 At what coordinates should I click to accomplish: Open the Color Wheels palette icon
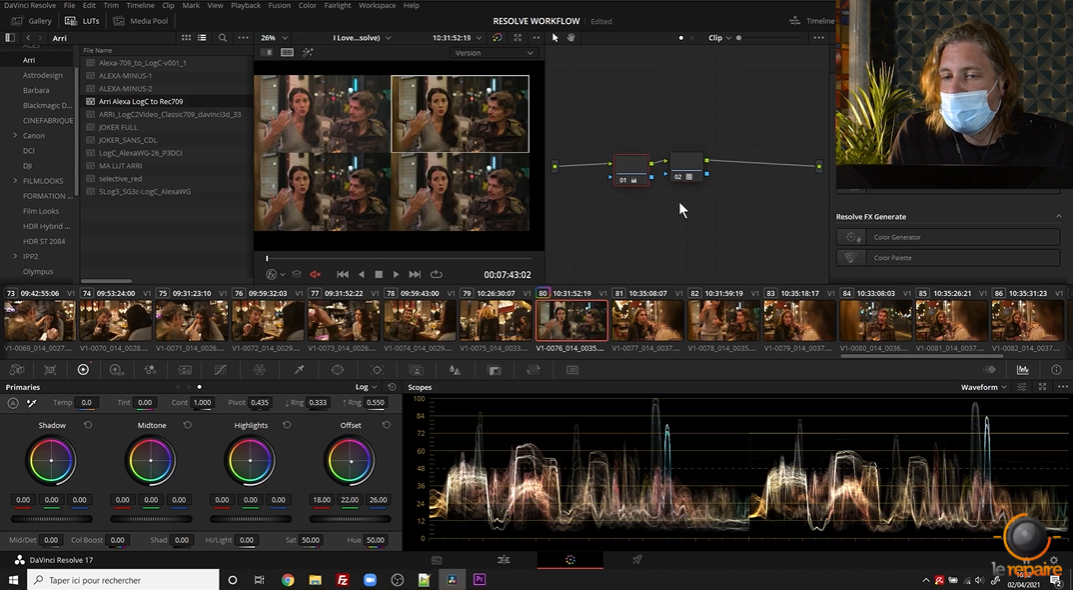[x=83, y=370]
